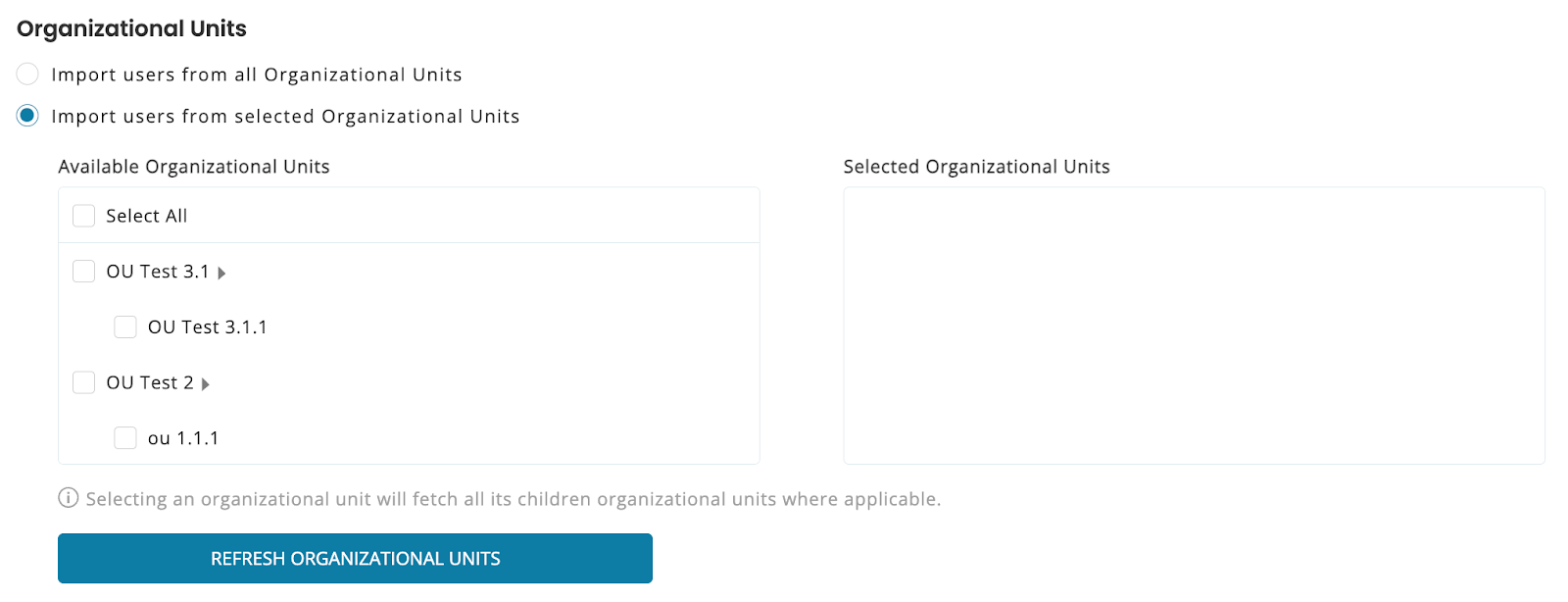1568x602 pixels.
Task: Click the OU Test 3.1.1 child item label
Action: pyautogui.click(x=207, y=327)
